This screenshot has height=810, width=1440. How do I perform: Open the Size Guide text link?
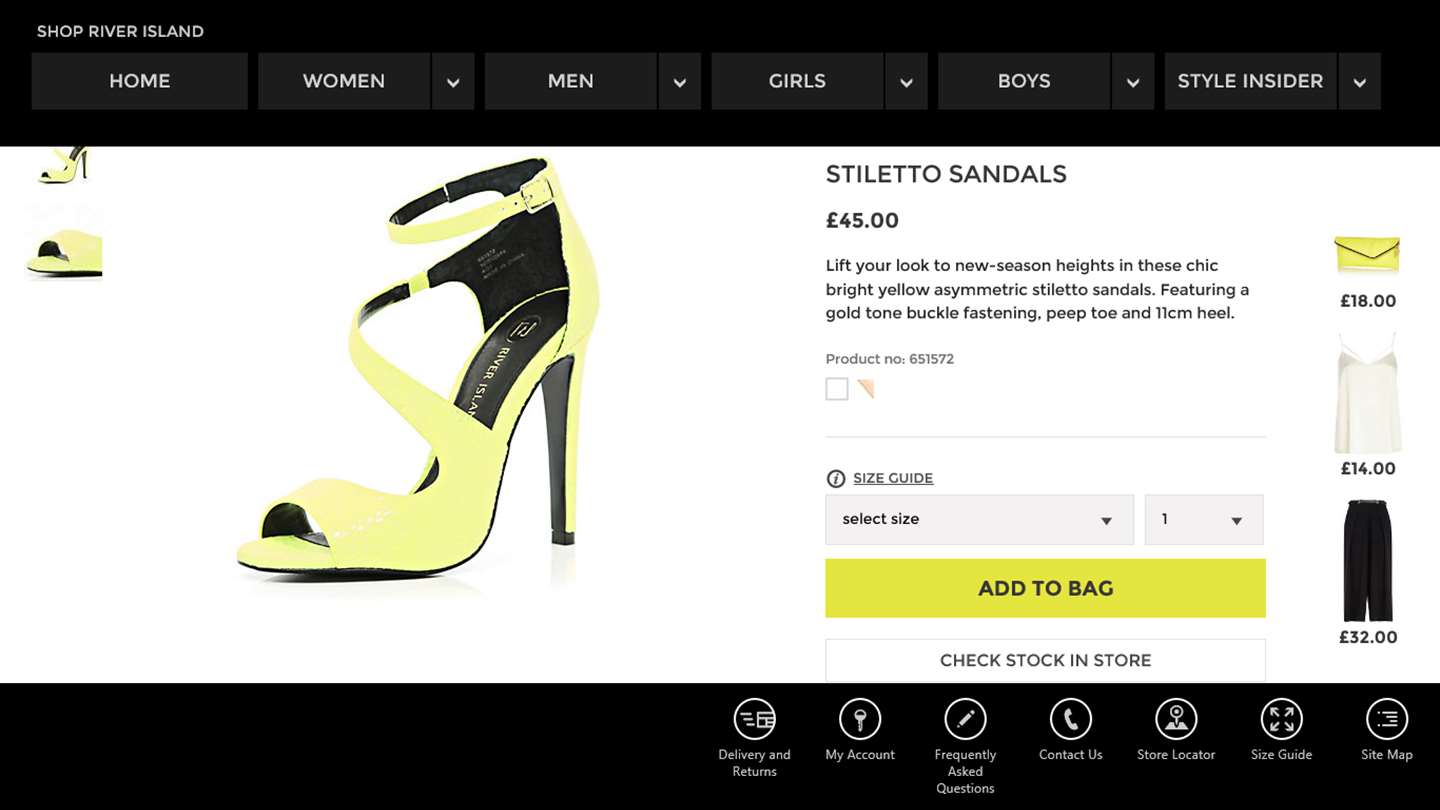pos(893,478)
